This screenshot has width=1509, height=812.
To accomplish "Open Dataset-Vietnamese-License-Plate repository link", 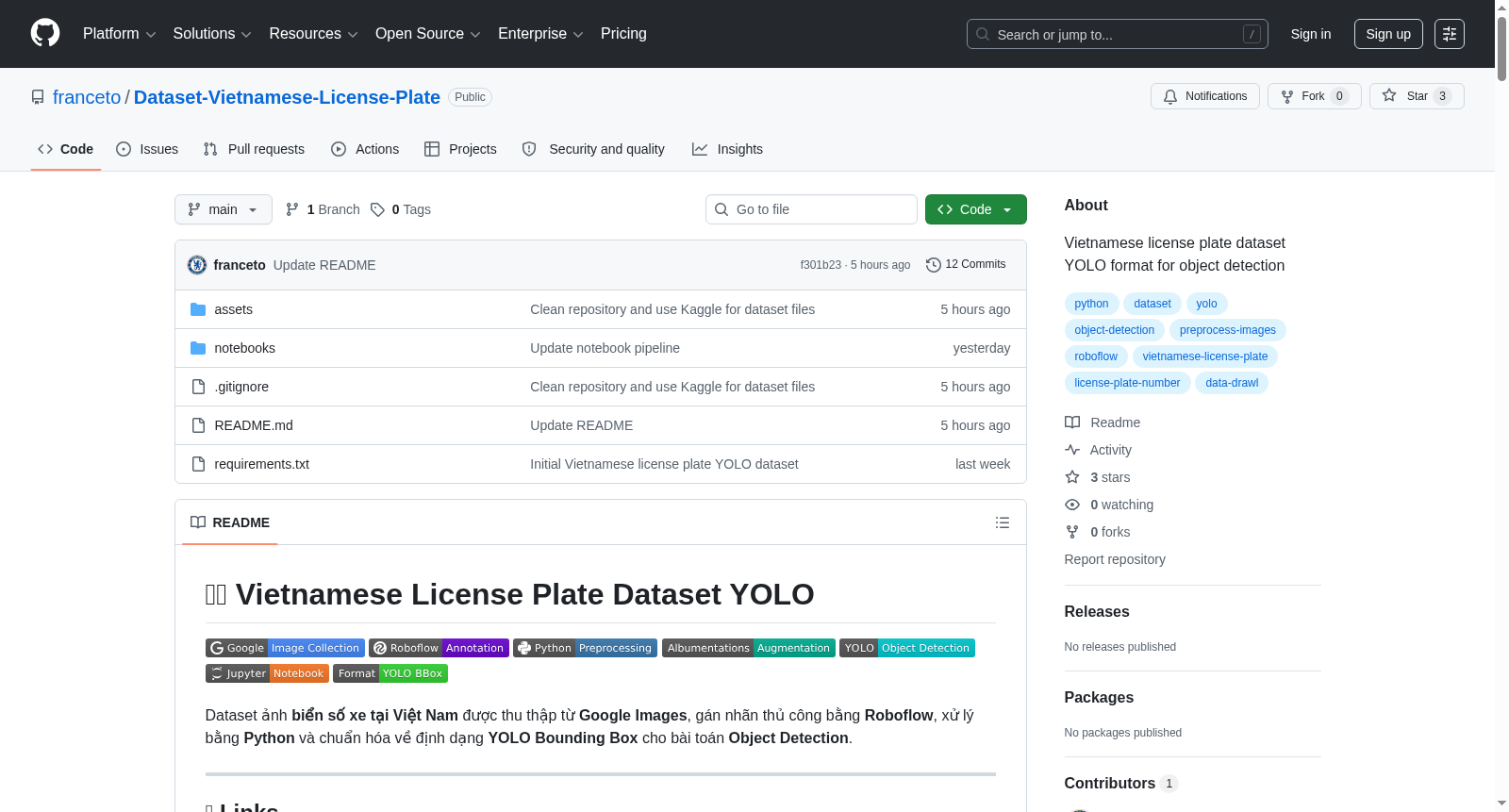I will pyautogui.click(x=287, y=97).
